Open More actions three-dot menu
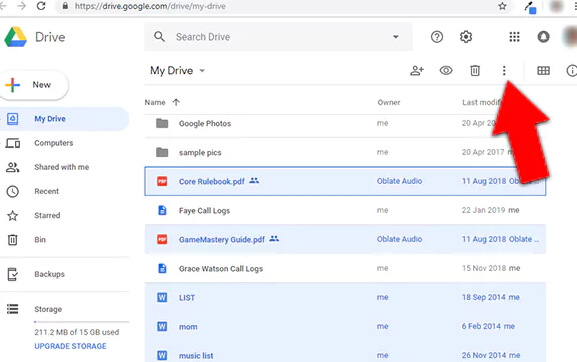Viewport: 577px width, 362px height. point(504,70)
